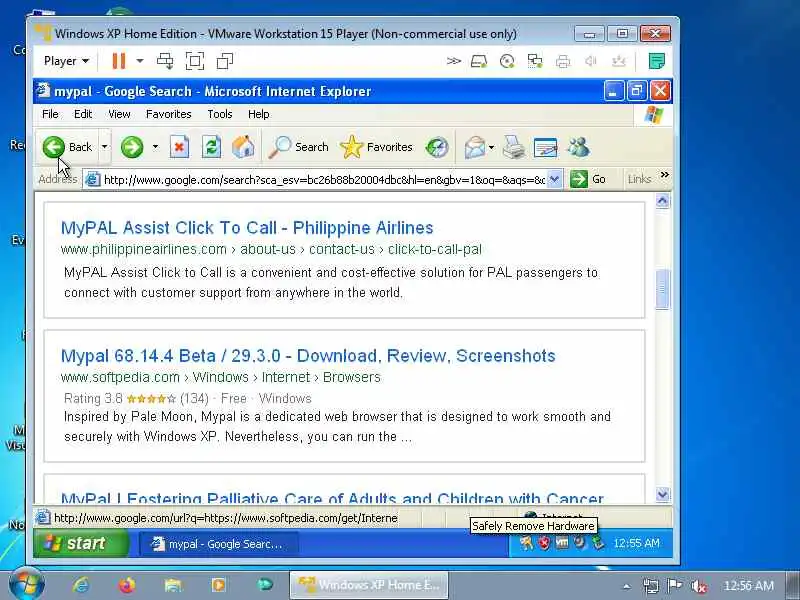Screen dimensions: 800x600
Task: Pause the virtual machine in VMware Player
Action: coord(119,61)
